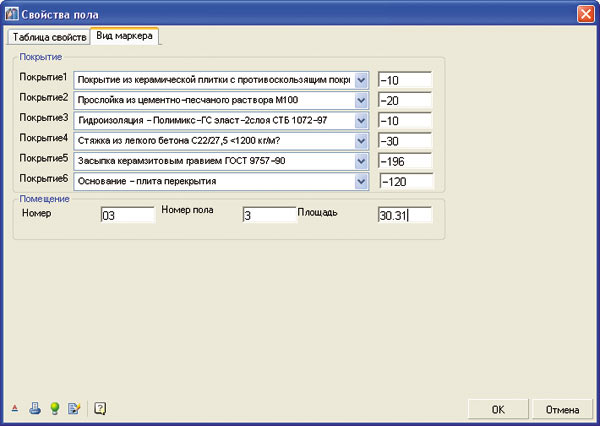This screenshot has width=600, height=426.
Task: Click the Отмена button
Action: tap(562, 409)
